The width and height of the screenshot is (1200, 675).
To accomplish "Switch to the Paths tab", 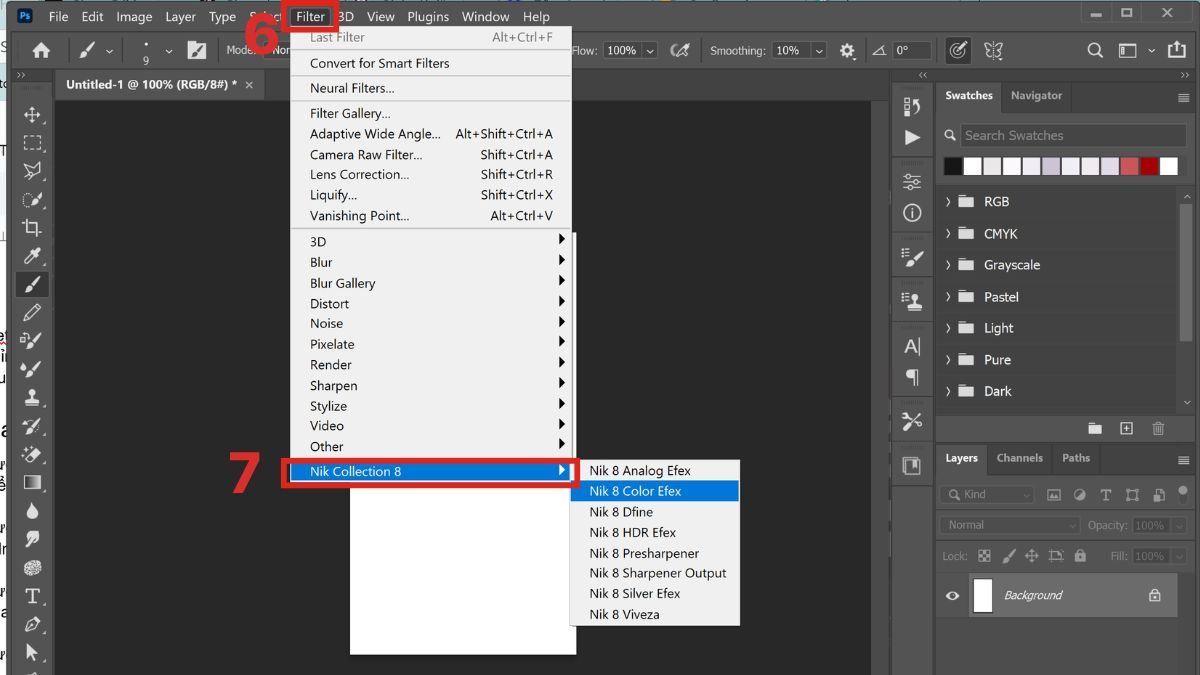I will click(x=1076, y=458).
